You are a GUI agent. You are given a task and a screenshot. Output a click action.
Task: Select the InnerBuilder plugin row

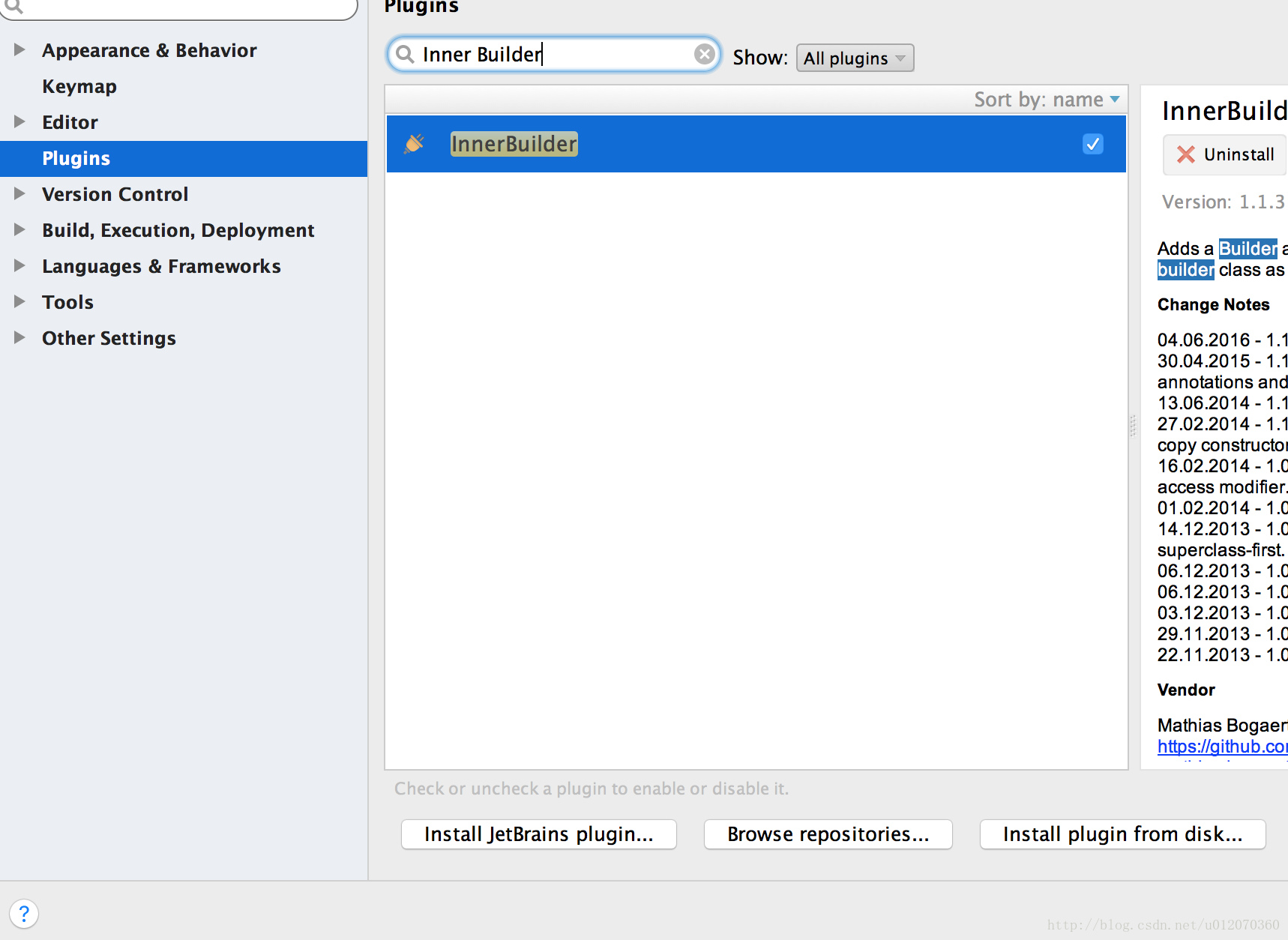click(756, 144)
